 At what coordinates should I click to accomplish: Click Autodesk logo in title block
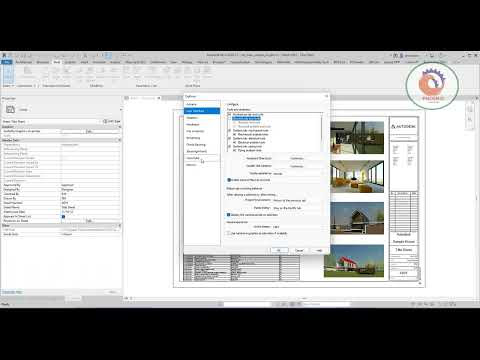pos(403,127)
